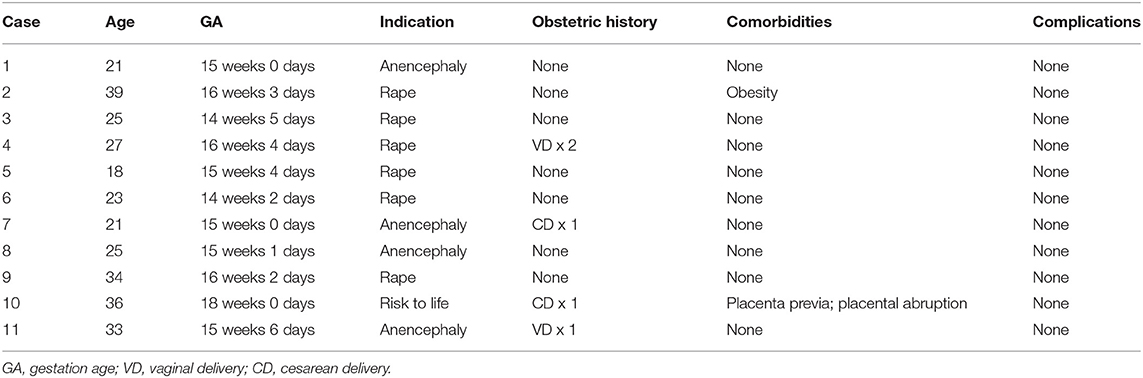Click the Risk to life indication cell

413,304
